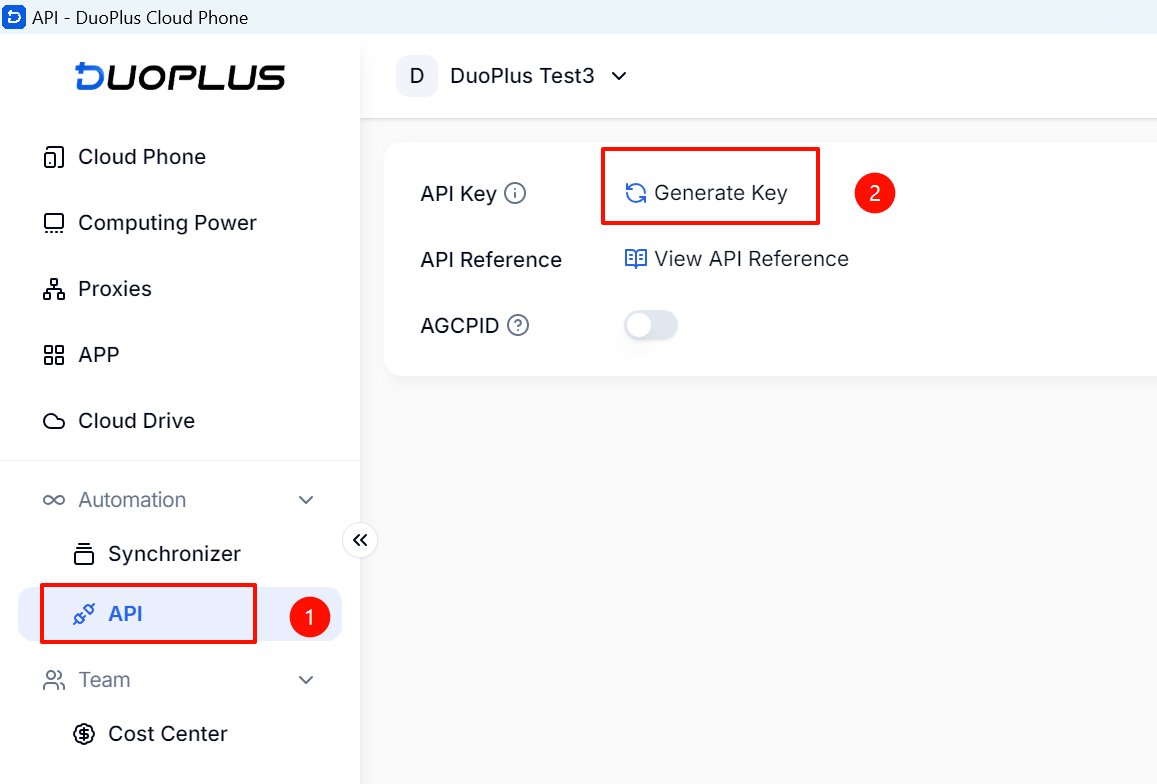
Task: Open the DuoPlus logo home
Action: pos(180,77)
